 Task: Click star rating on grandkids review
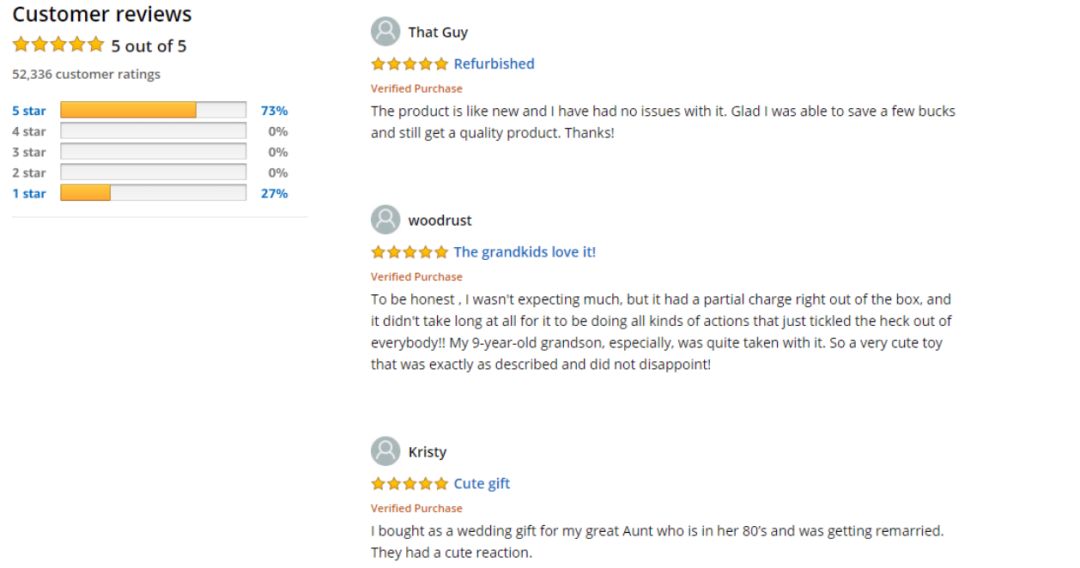click(410, 252)
